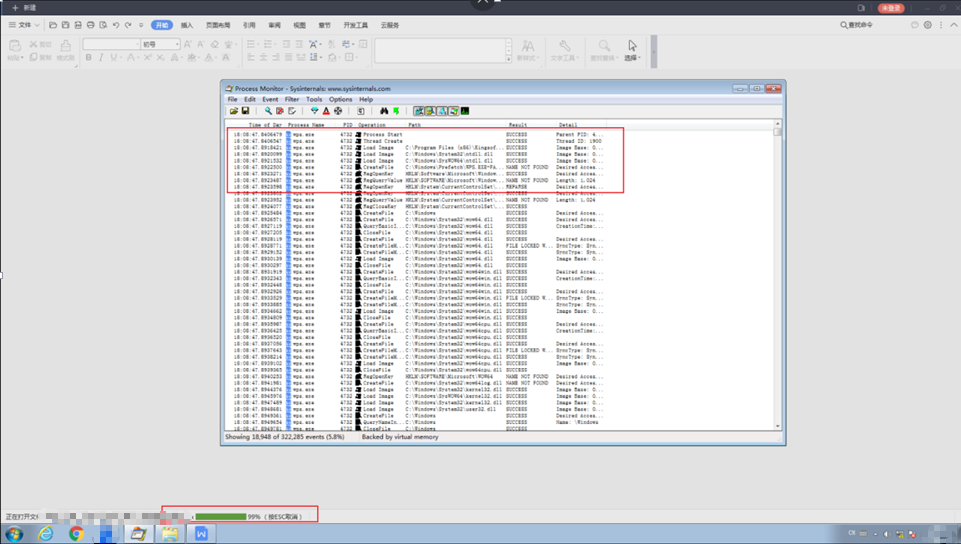The height and width of the screenshot is (544, 961).
Task: Click Clear display icon in Process Monitor
Action: coord(292,111)
